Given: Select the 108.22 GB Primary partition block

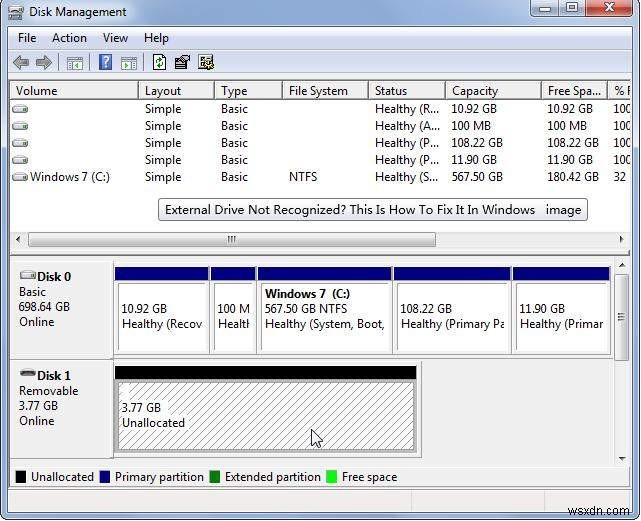Looking at the screenshot, I should [x=452, y=311].
